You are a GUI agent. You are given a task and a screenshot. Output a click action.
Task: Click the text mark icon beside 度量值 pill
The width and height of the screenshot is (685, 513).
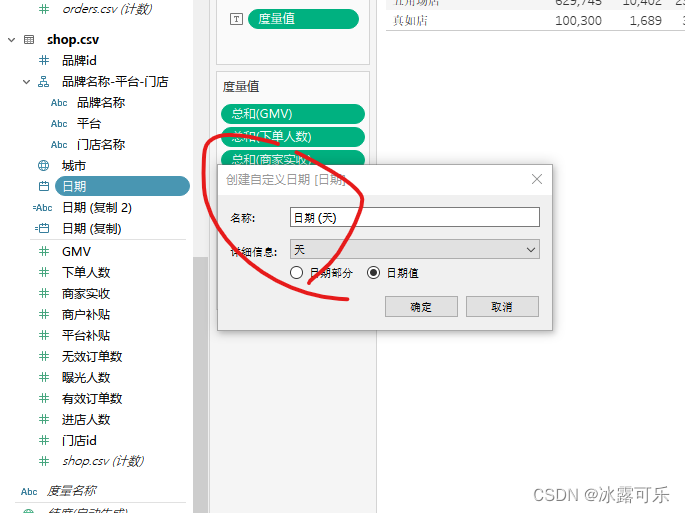236,19
